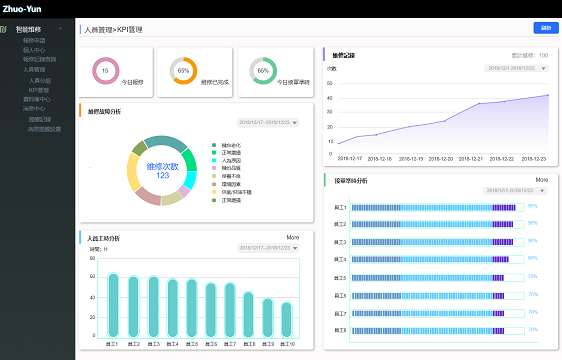Click the sidebar logo icon beside 智能維修

click(3, 29)
